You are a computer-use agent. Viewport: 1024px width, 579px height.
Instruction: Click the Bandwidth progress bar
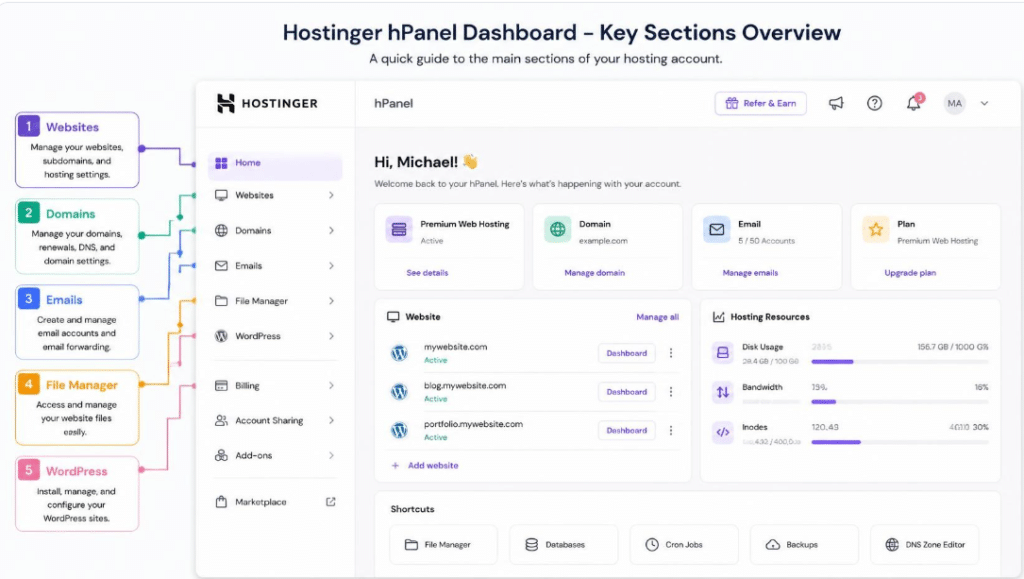[900, 402]
